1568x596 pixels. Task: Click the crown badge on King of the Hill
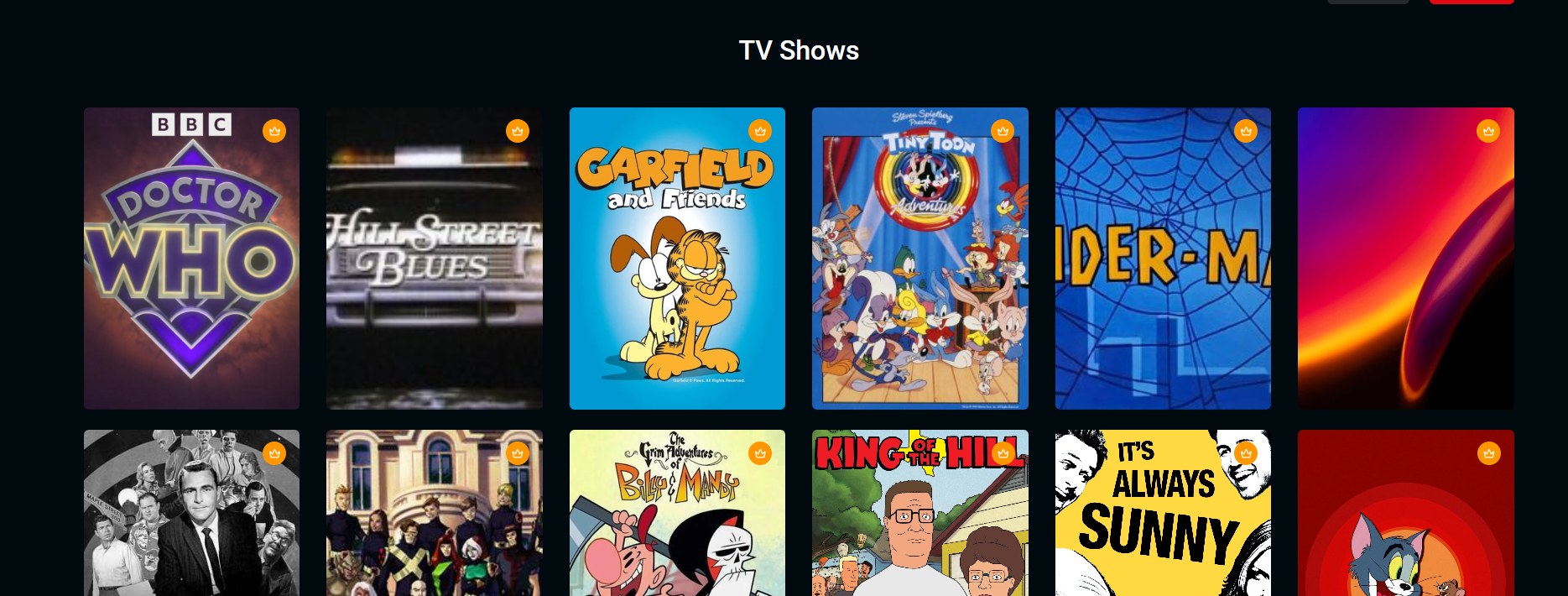[x=1003, y=453]
